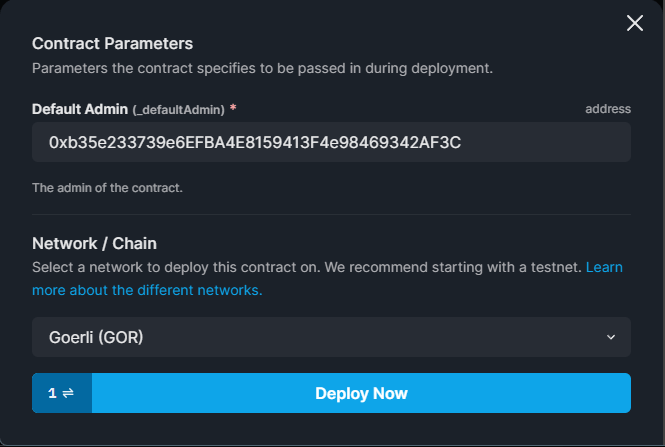This screenshot has height=447, width=665.
Task: Click the chevron arrow on network selector
Action: click(611, 337)
